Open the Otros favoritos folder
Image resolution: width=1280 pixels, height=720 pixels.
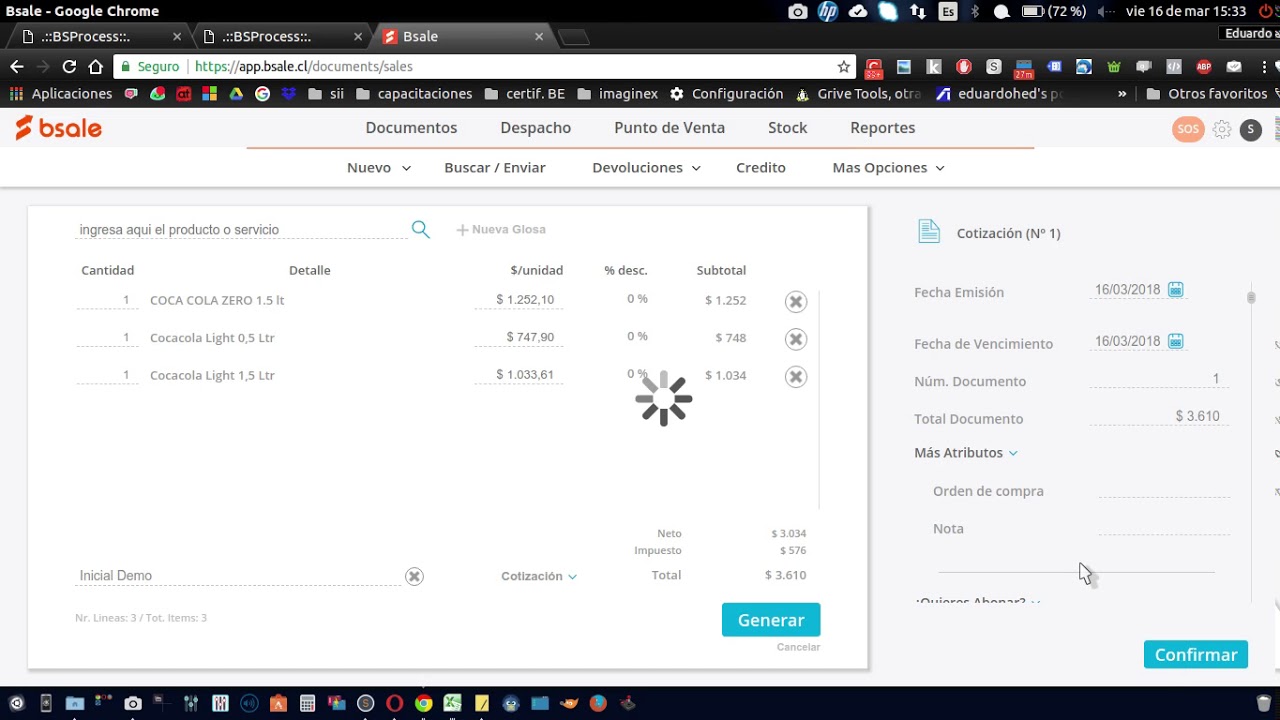[1208, 94]
